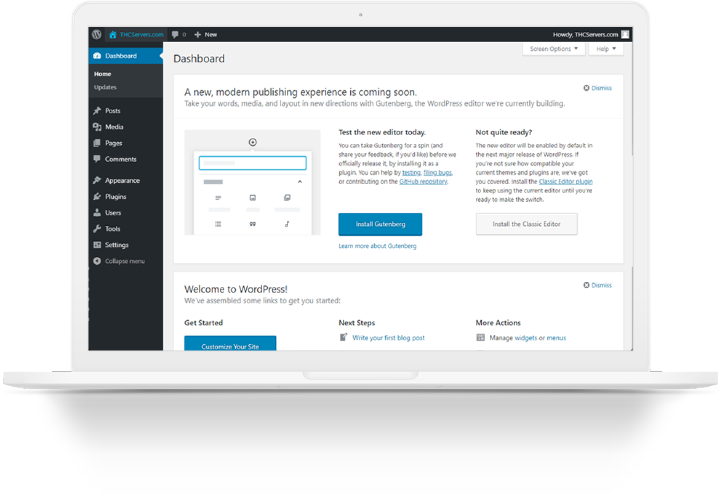Open the Appearance menu
The height and width of the screenshot is (495, 721).
click(x=122, y=181)
